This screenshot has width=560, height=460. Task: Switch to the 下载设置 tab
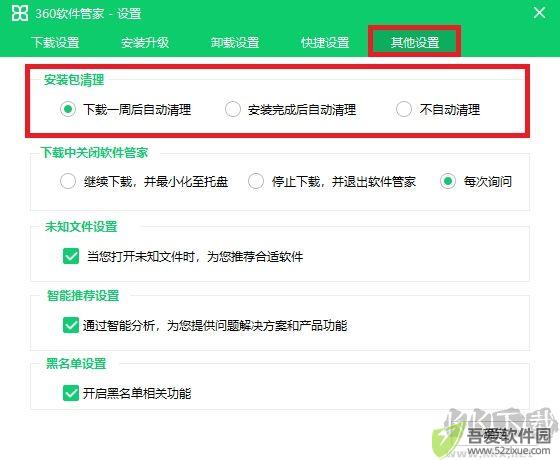55,42
